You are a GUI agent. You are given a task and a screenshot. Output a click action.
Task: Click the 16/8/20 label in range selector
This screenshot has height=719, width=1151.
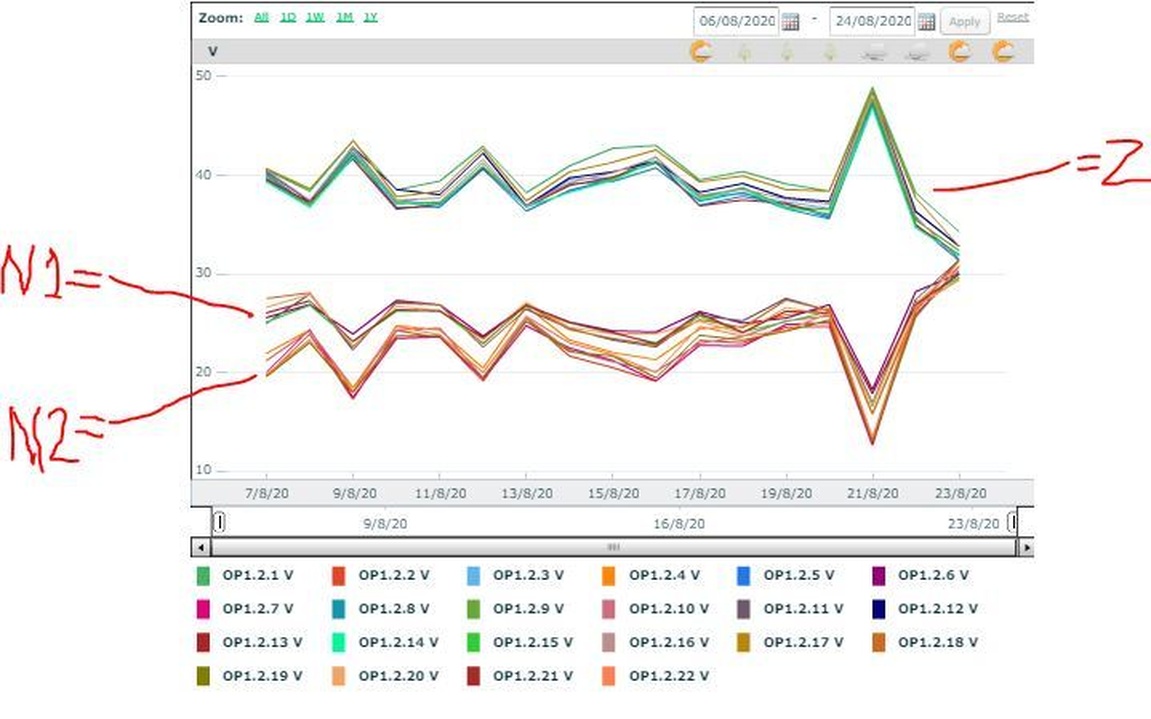(679, 524)
